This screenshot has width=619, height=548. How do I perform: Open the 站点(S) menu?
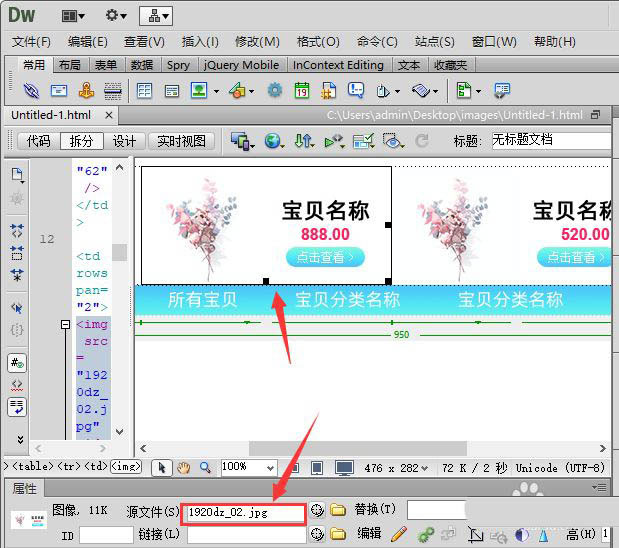click(x=435, y=41)
